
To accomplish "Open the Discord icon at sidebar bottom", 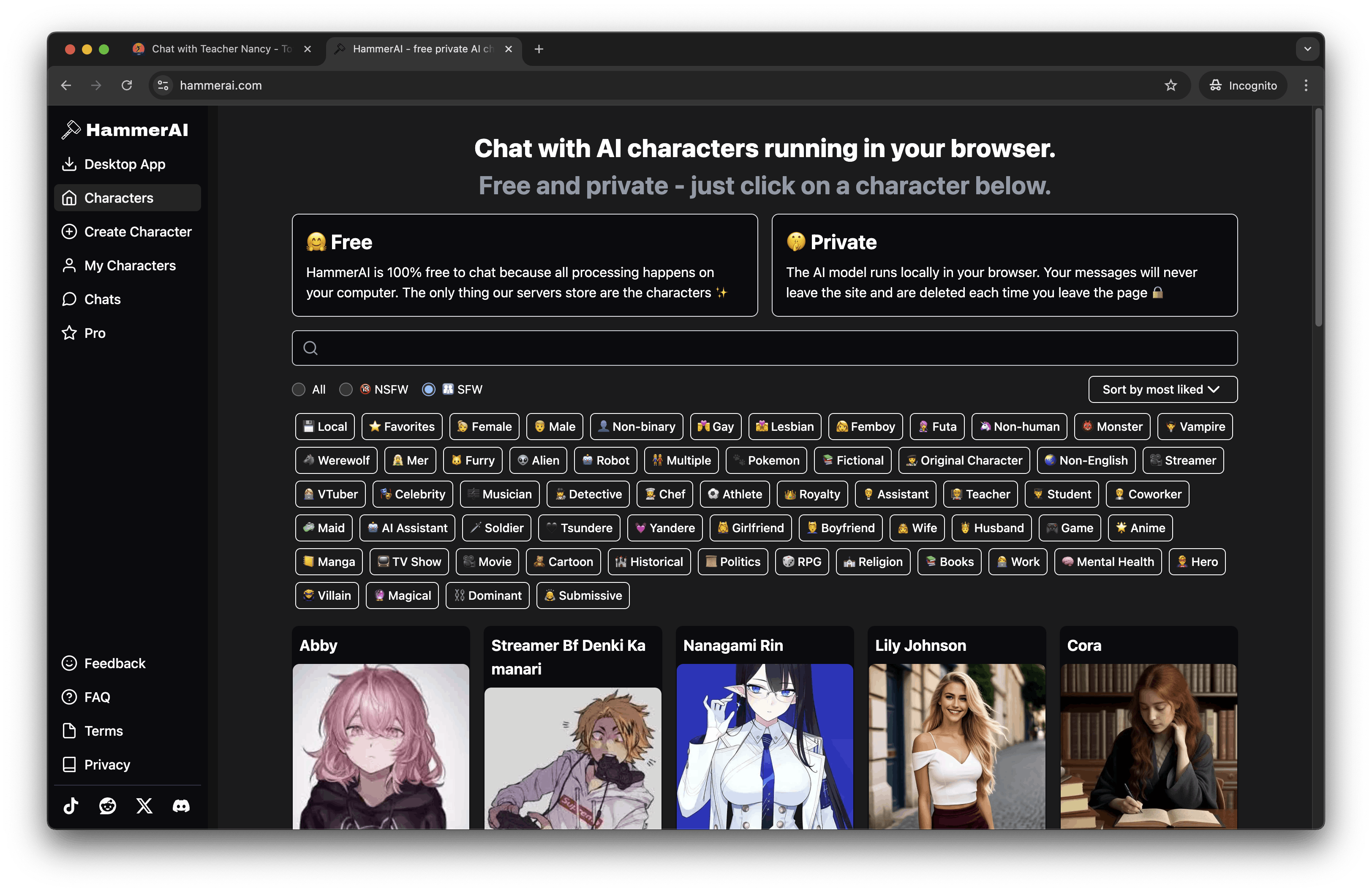I will (180, 805).
